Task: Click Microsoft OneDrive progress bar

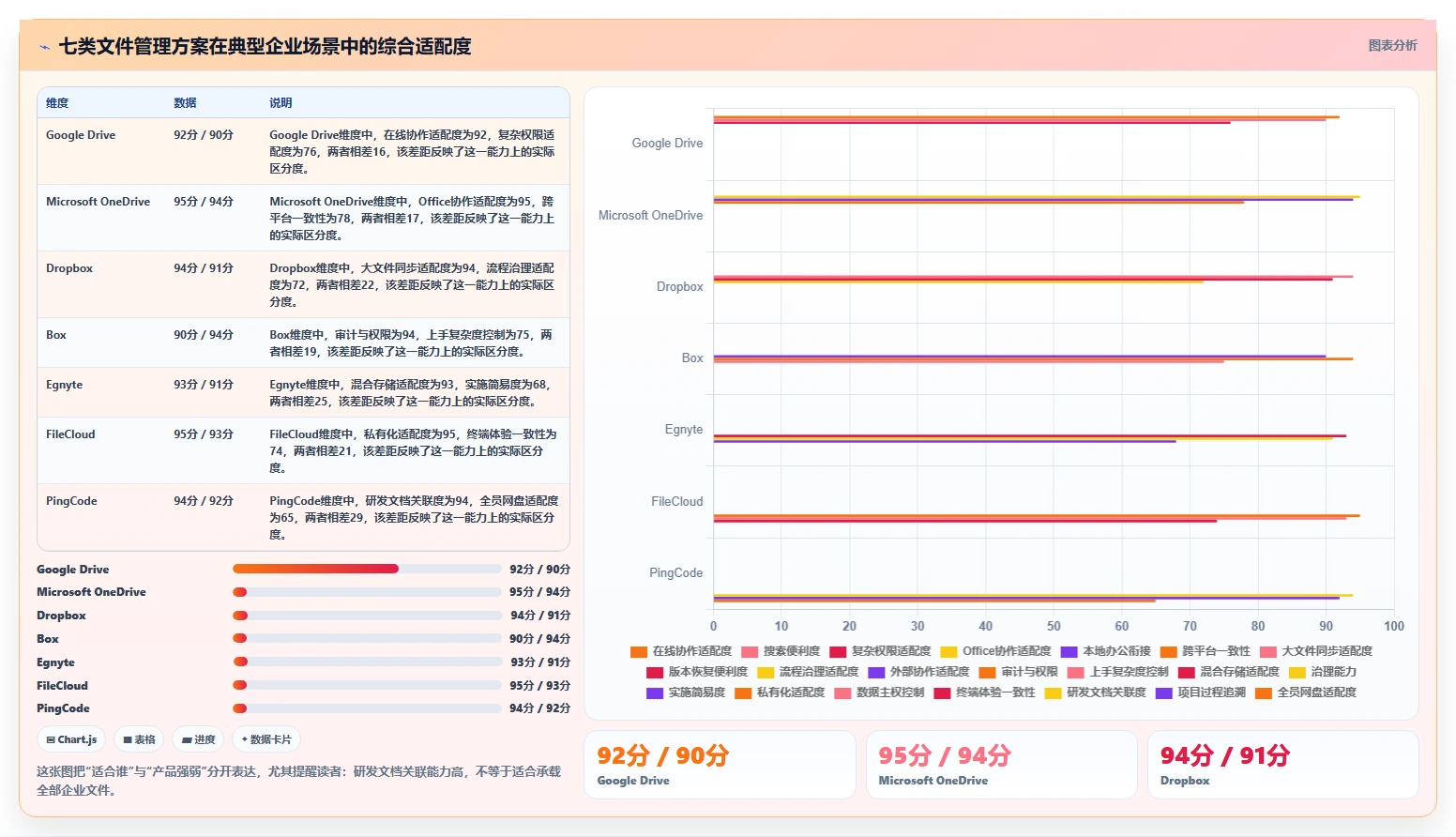Action: [x=367, y=592]
